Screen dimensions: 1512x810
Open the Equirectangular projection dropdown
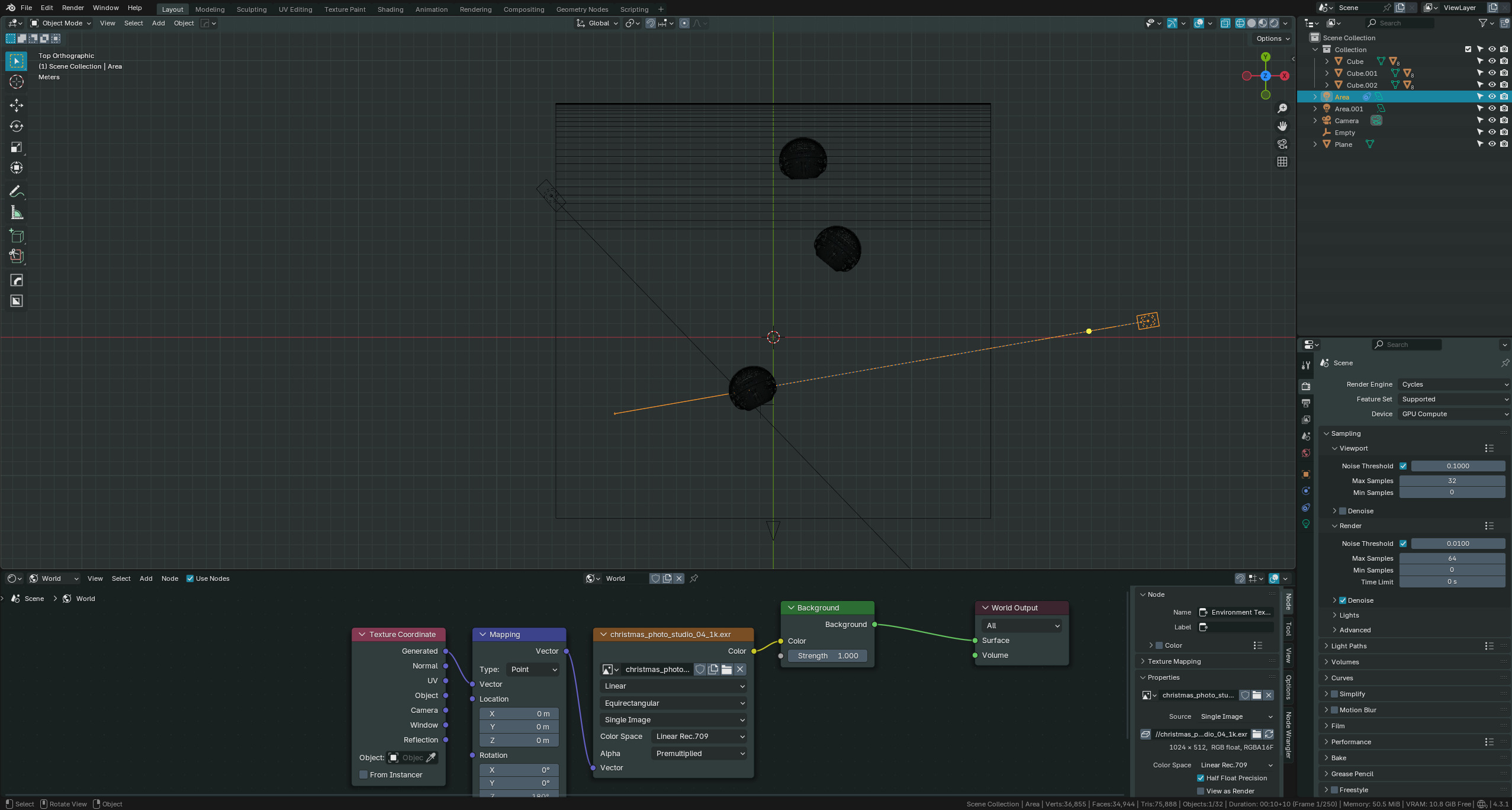(674, 703)
